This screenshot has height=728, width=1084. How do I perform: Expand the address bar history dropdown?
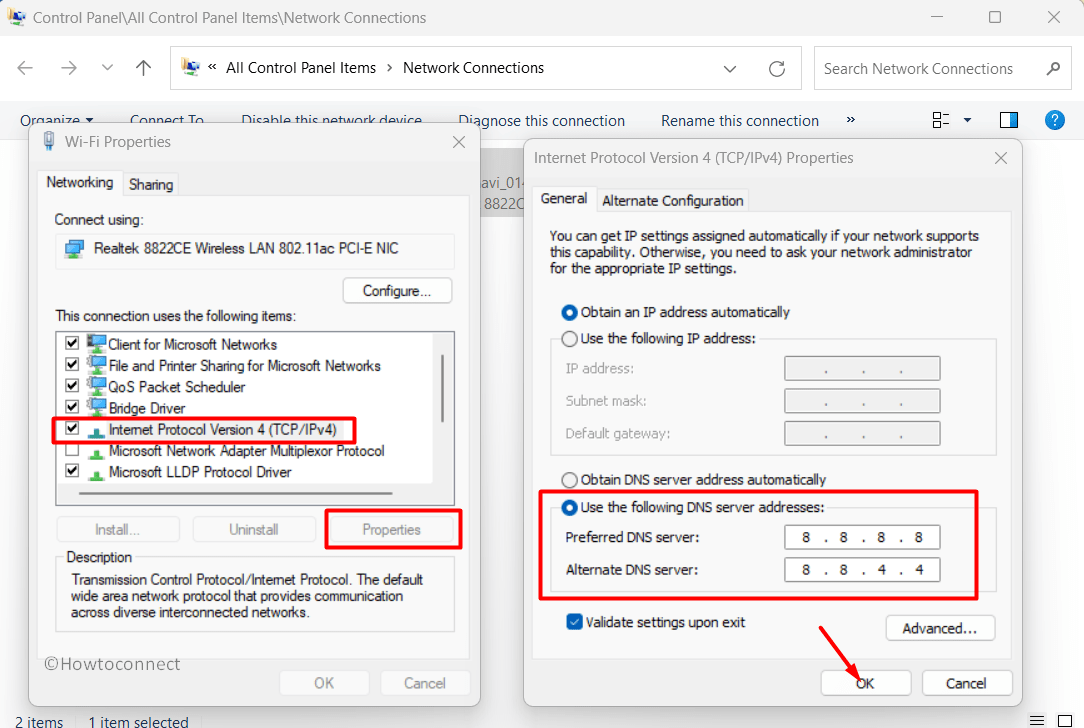click(729, 68)
